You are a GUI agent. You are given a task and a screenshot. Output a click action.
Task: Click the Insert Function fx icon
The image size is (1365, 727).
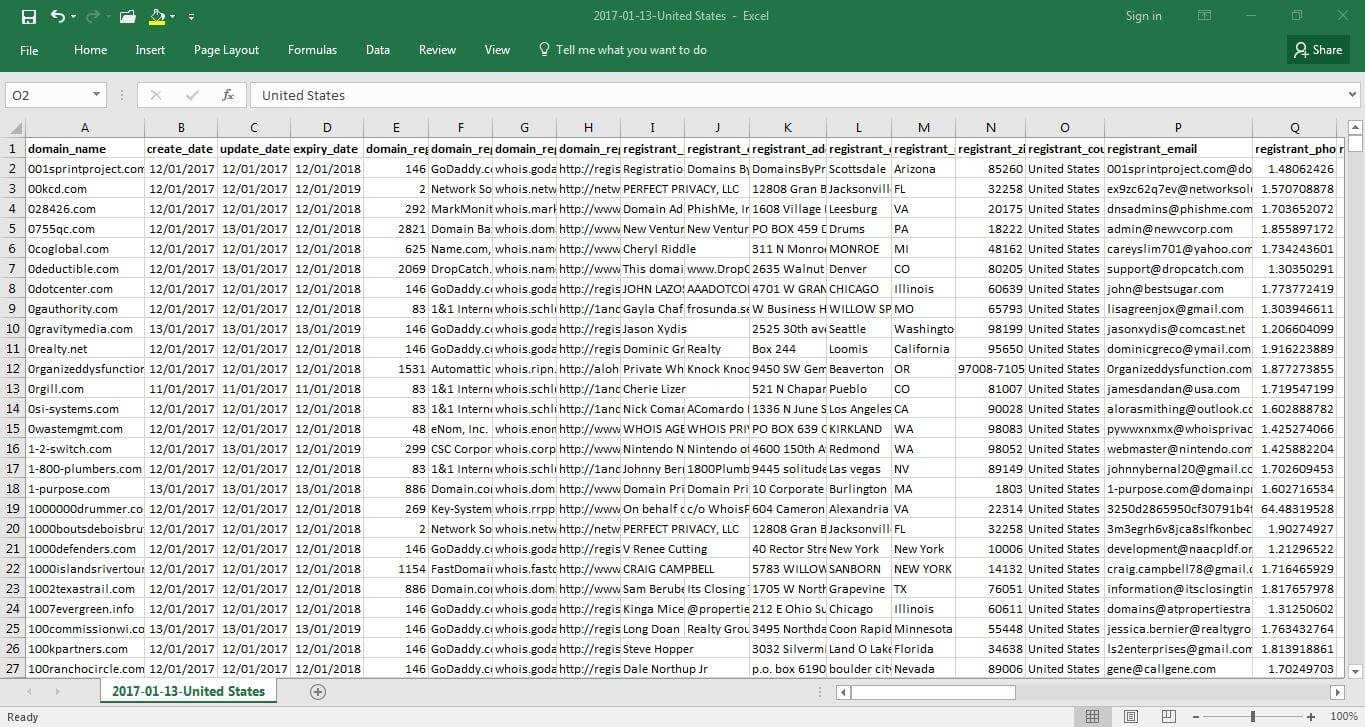[228, 95]
